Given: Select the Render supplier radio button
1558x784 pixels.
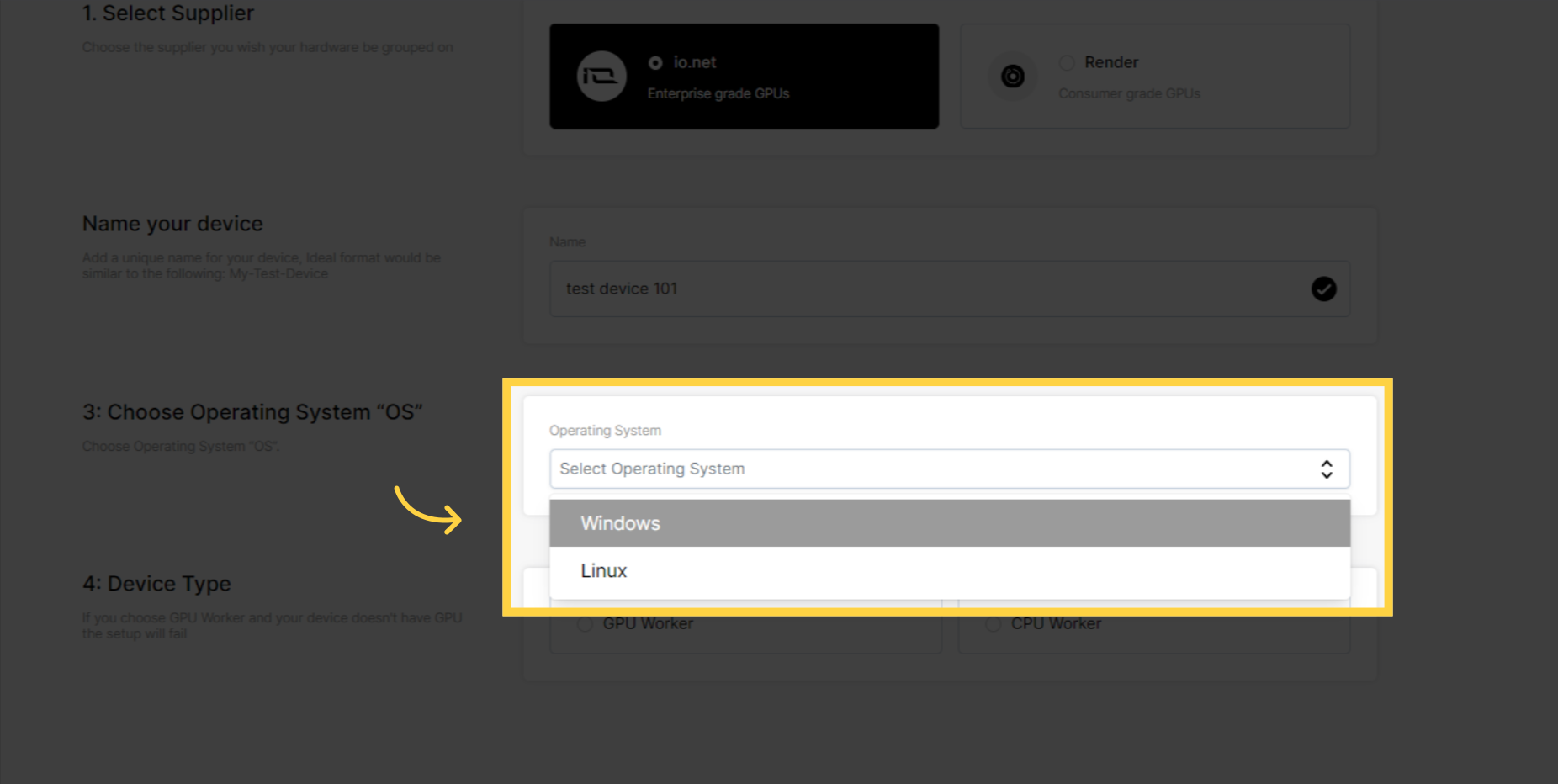Looking at the screenshot, I should [1067, 63].
